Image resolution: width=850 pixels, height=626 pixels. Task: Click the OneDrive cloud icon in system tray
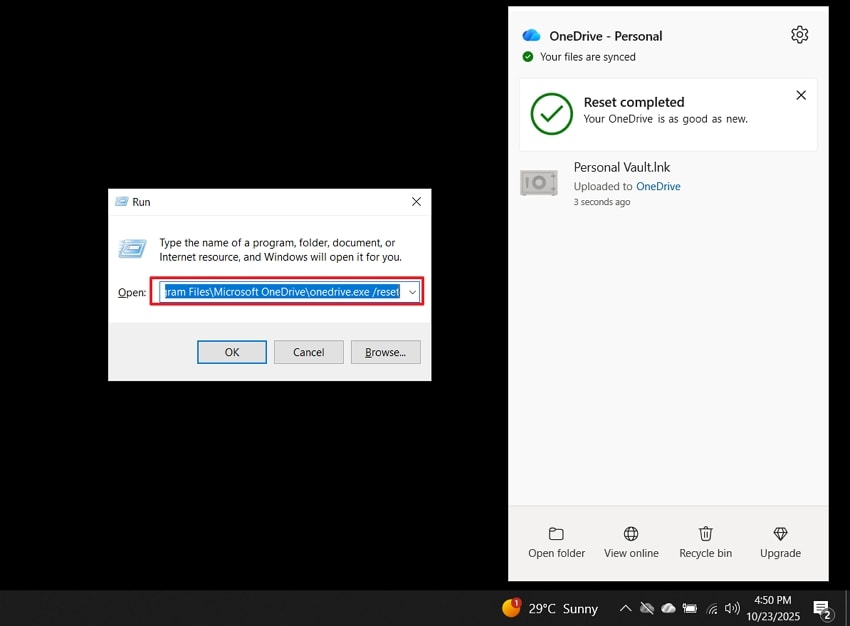668,608
